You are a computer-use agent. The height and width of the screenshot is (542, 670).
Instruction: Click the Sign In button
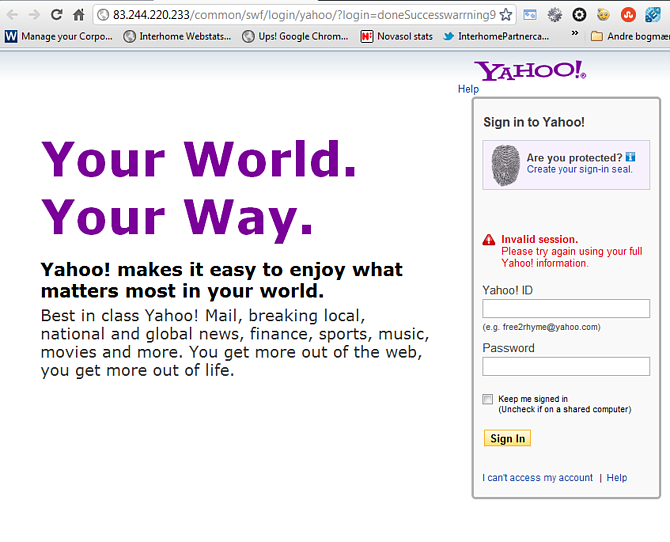click(x=507, y=438)
